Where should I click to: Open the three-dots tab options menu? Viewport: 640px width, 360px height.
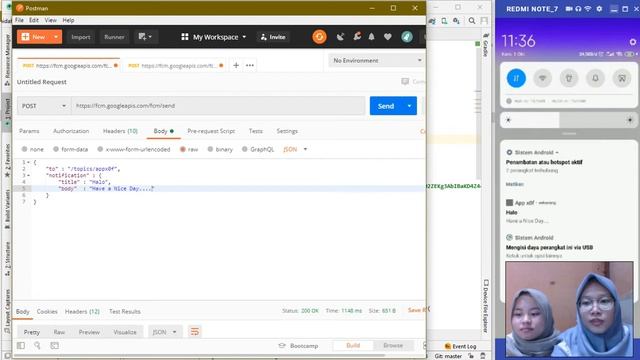pyautogui.click(x=250, y=65)
